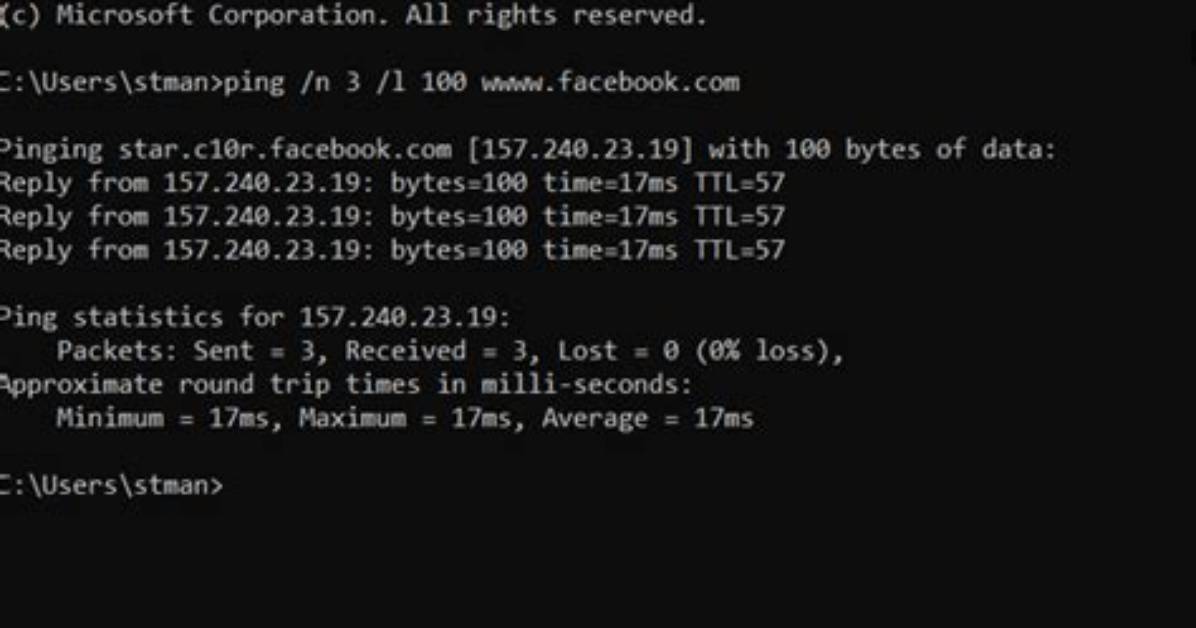1196x628 pixels.
Task: Click the bracketed IP address 157.240.23.19
Action: 580,149
